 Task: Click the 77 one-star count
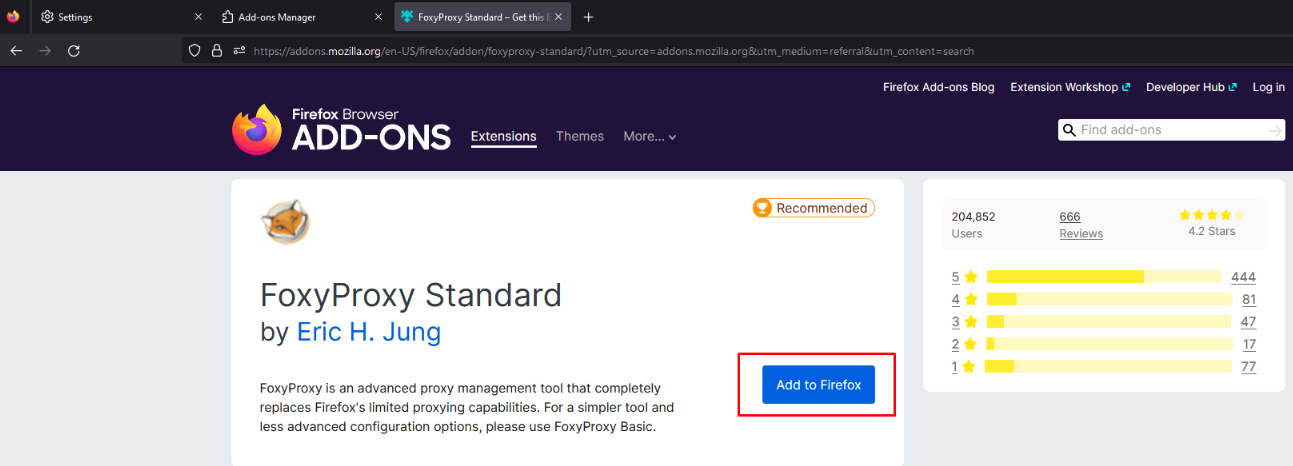(x=1249, y=366)
